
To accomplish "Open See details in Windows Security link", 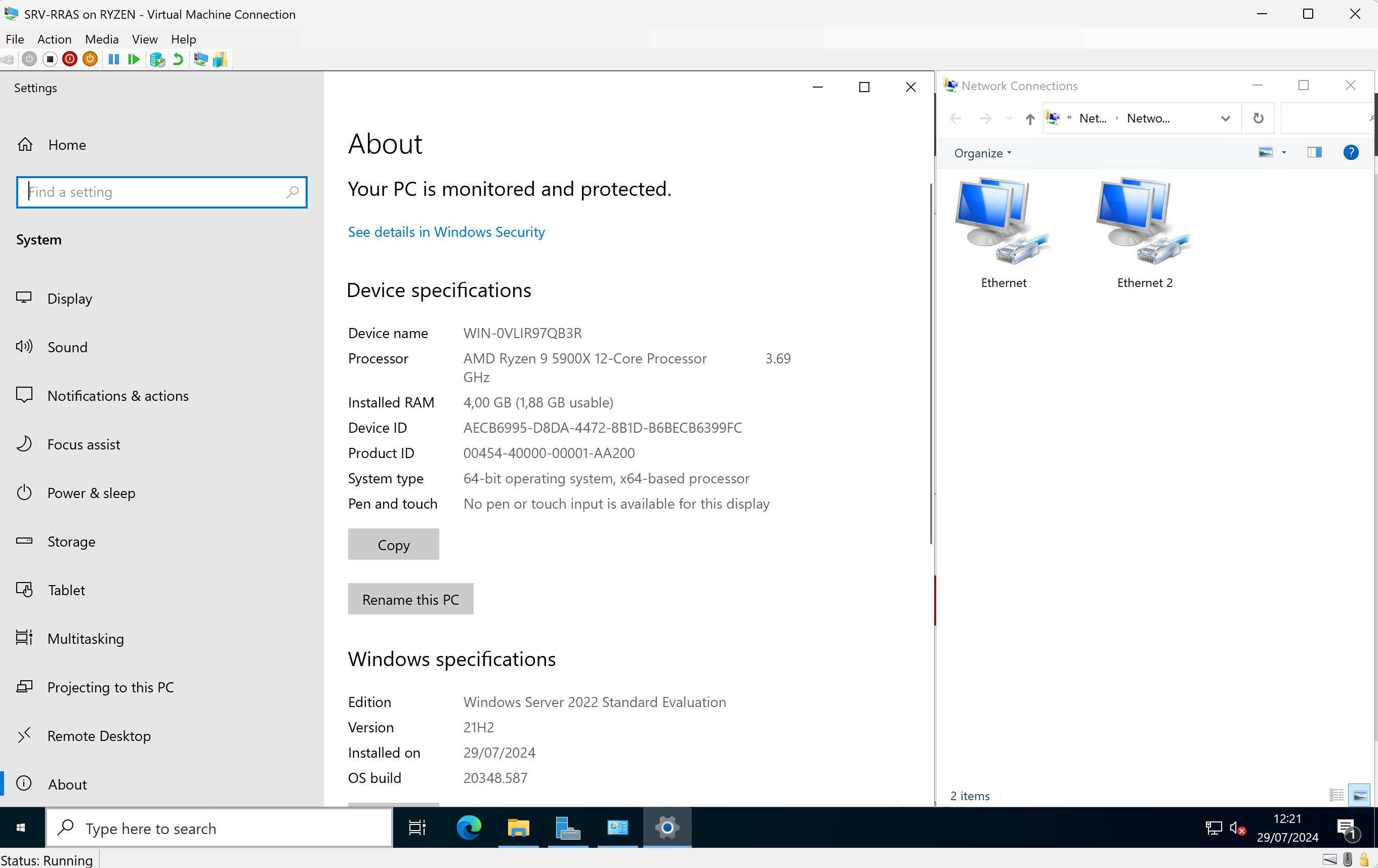I will (x=446, y=232).
